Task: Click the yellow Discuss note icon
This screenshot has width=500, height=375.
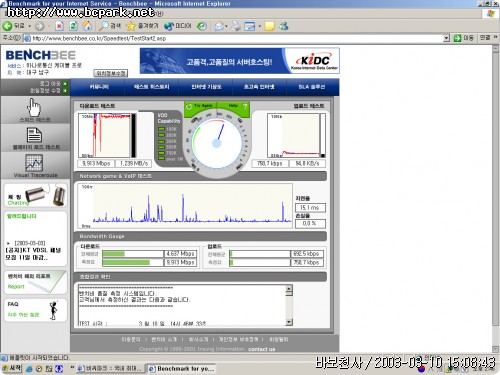Action: click(x=269, y=26)
